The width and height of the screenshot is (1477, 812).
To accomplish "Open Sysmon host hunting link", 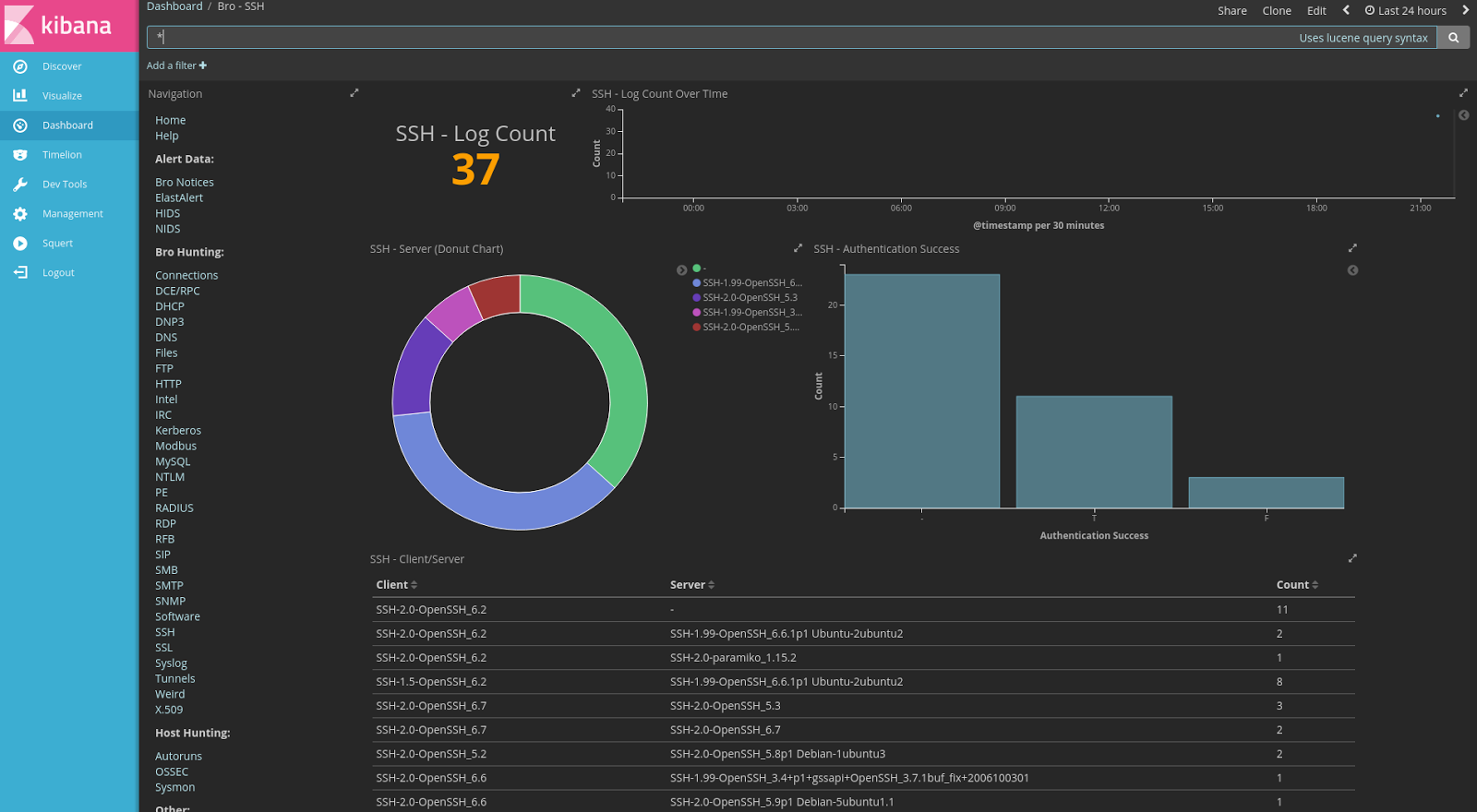I will pos(175,787).
